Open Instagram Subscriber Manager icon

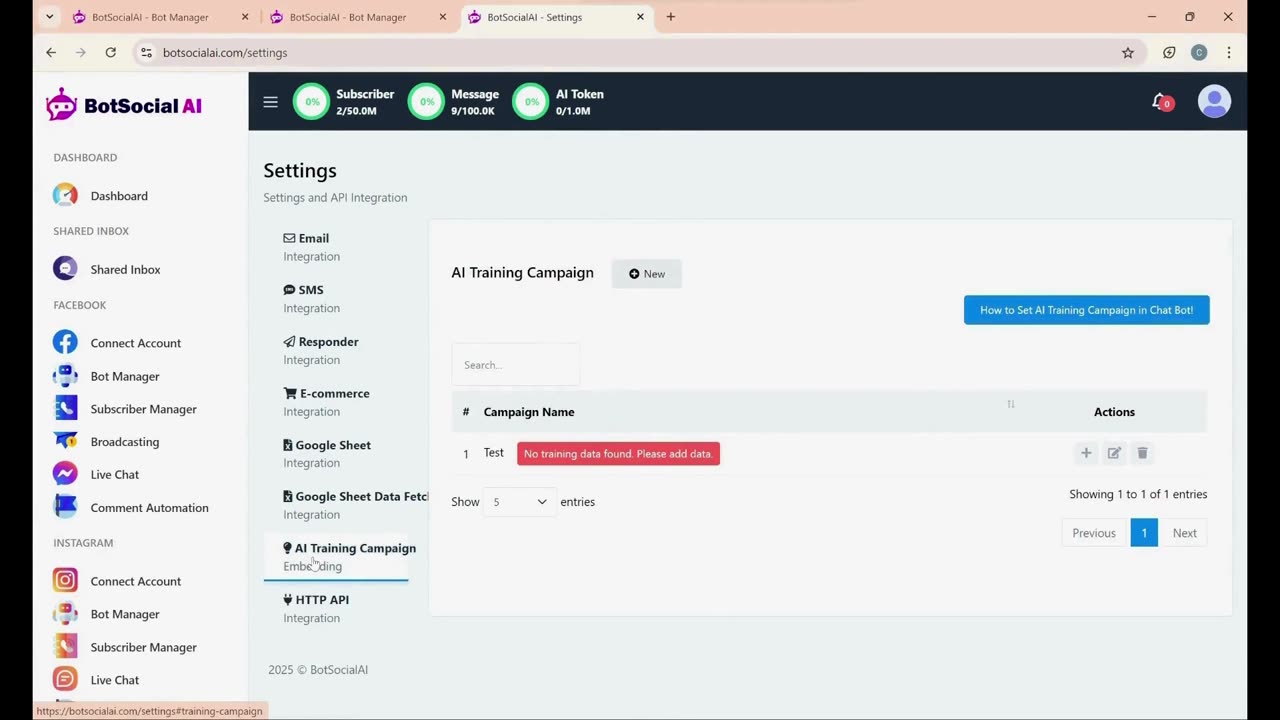tap(65, 647)
